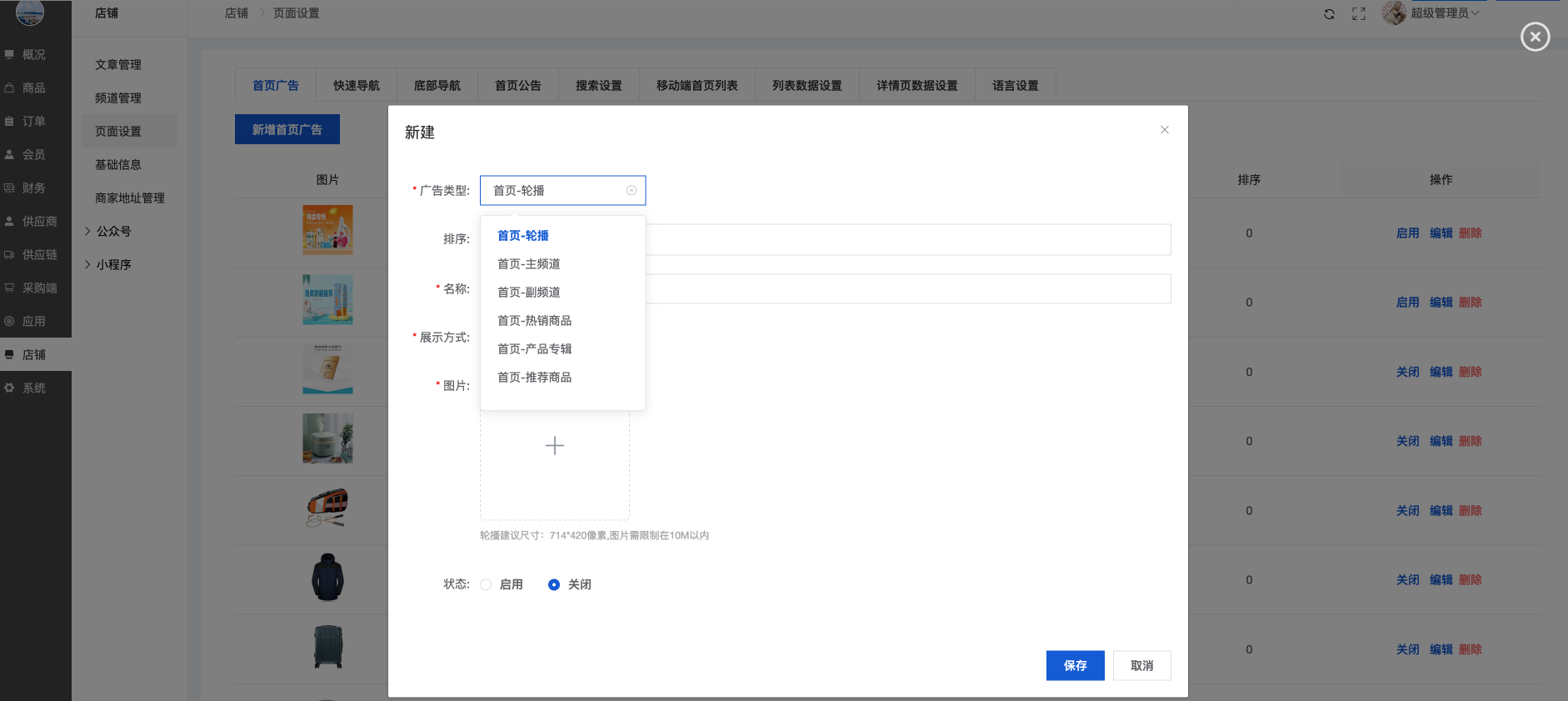Open 订单 section icon in sidebar

point(10,122)
